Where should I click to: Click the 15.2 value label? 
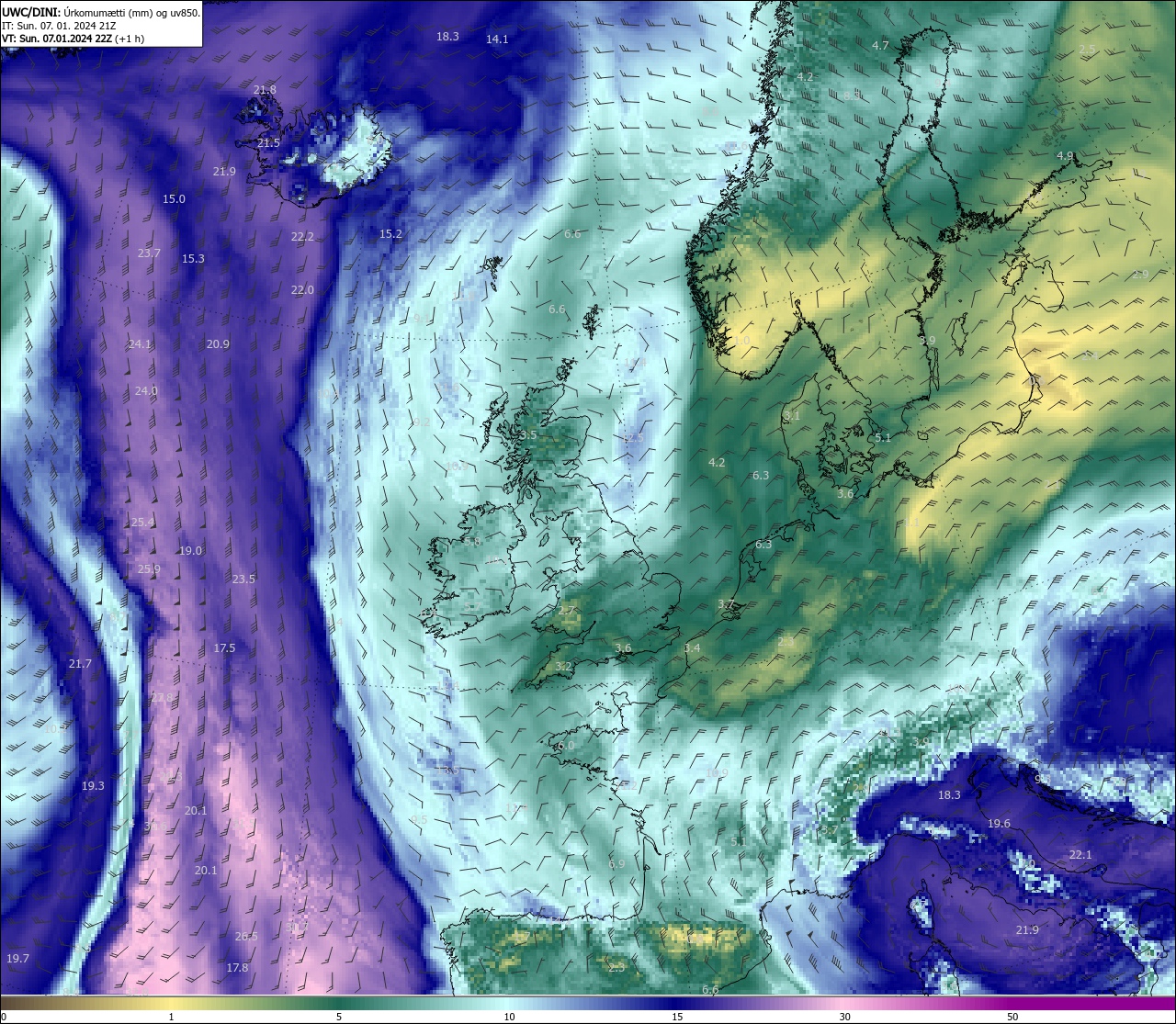coord(390,234)
